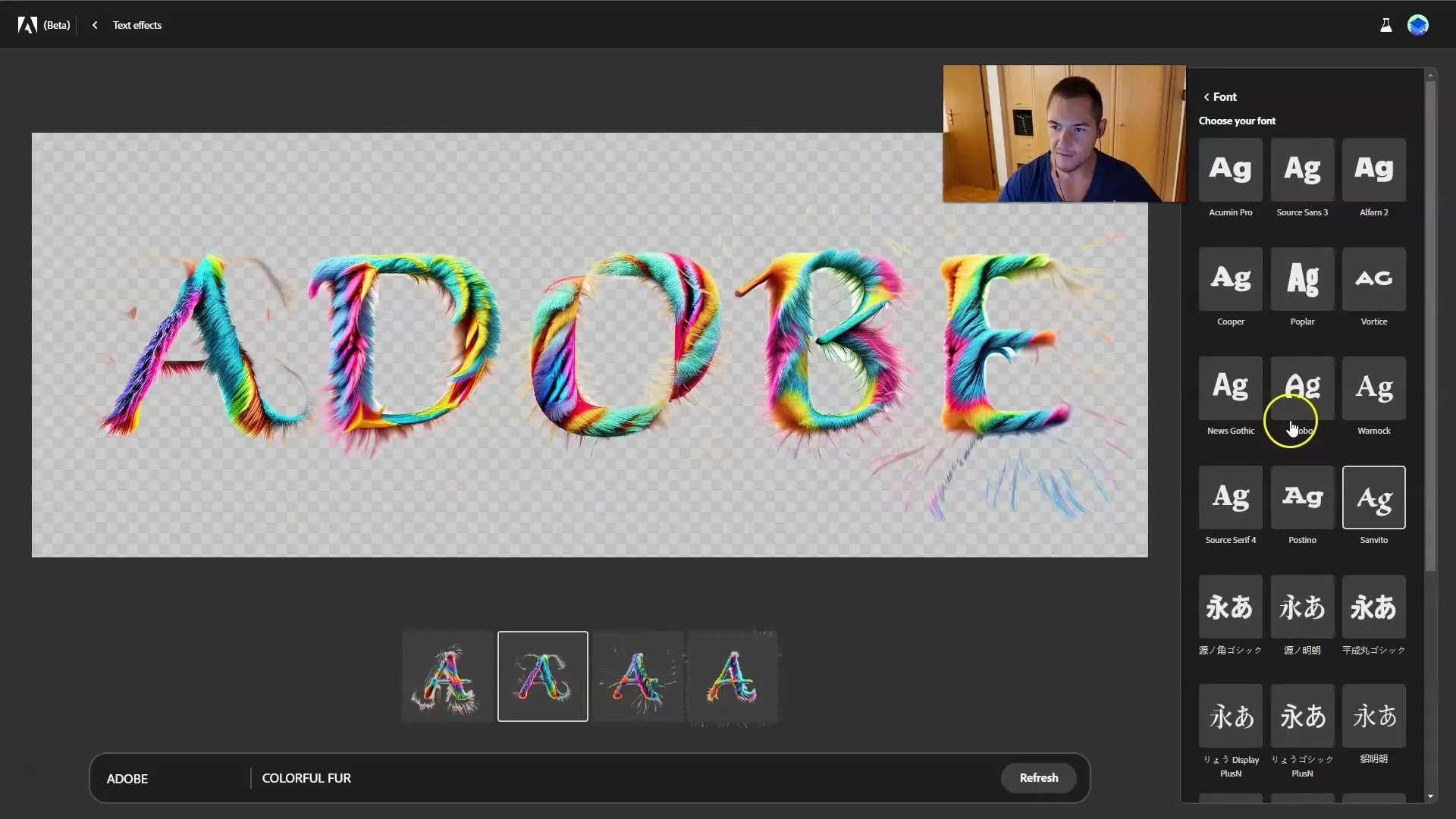Image resolution: width=1456 pixels, height=819 pixels.
Task: Click the font panel vertical scrollbar
Action: (1430, 326)
